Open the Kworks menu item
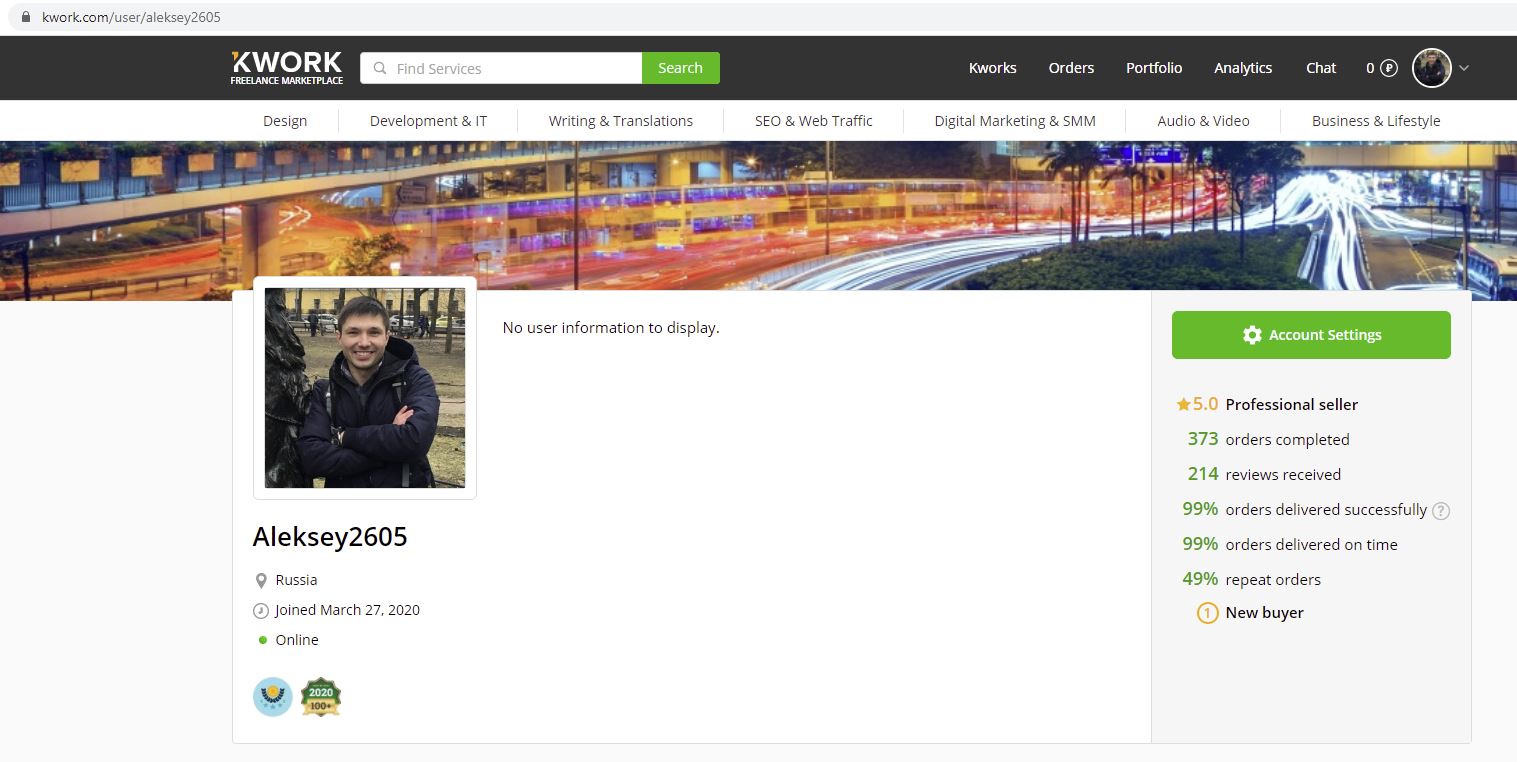 pos(992,68)
